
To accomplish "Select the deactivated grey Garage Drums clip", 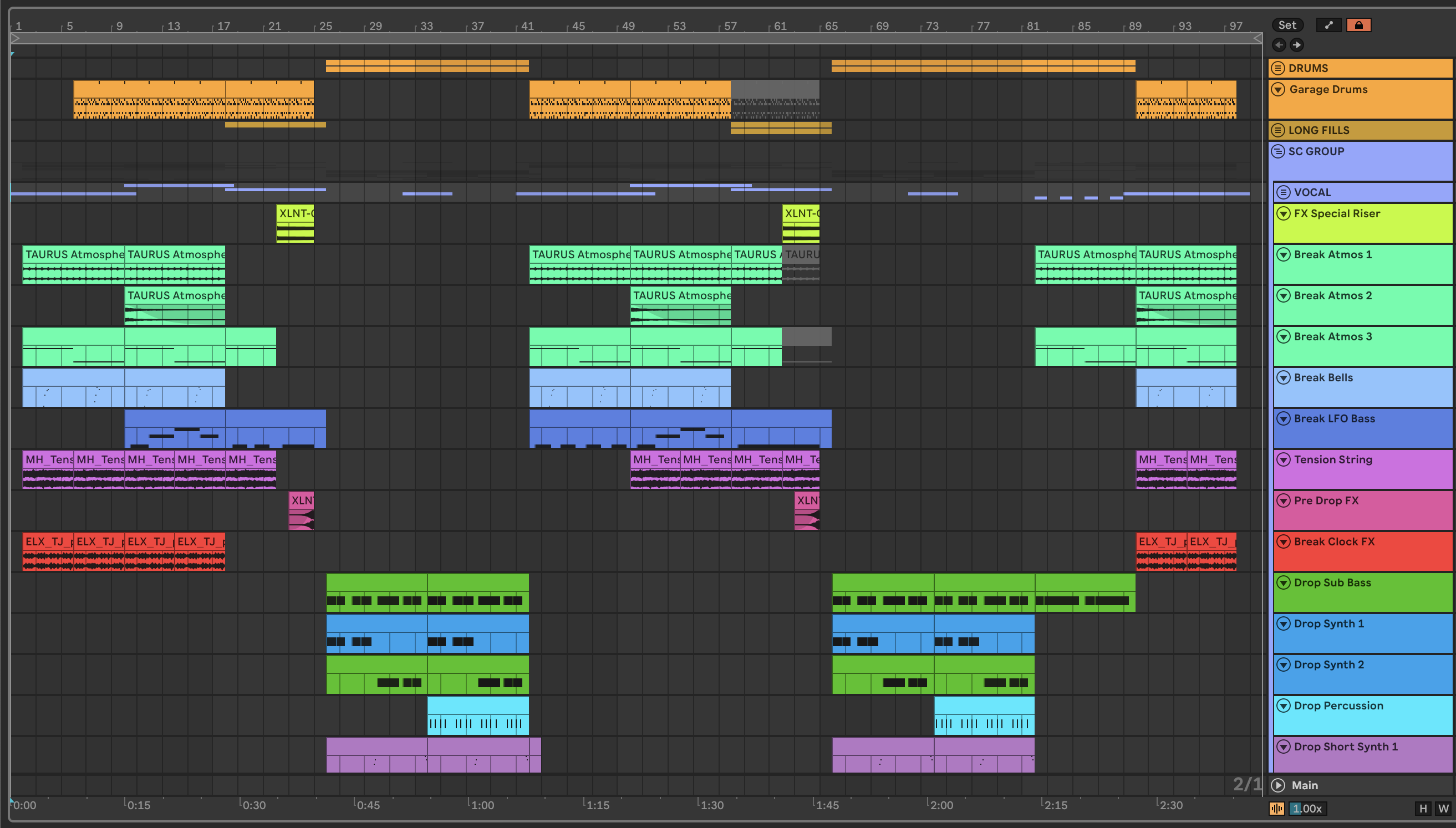I will point(775,99).
